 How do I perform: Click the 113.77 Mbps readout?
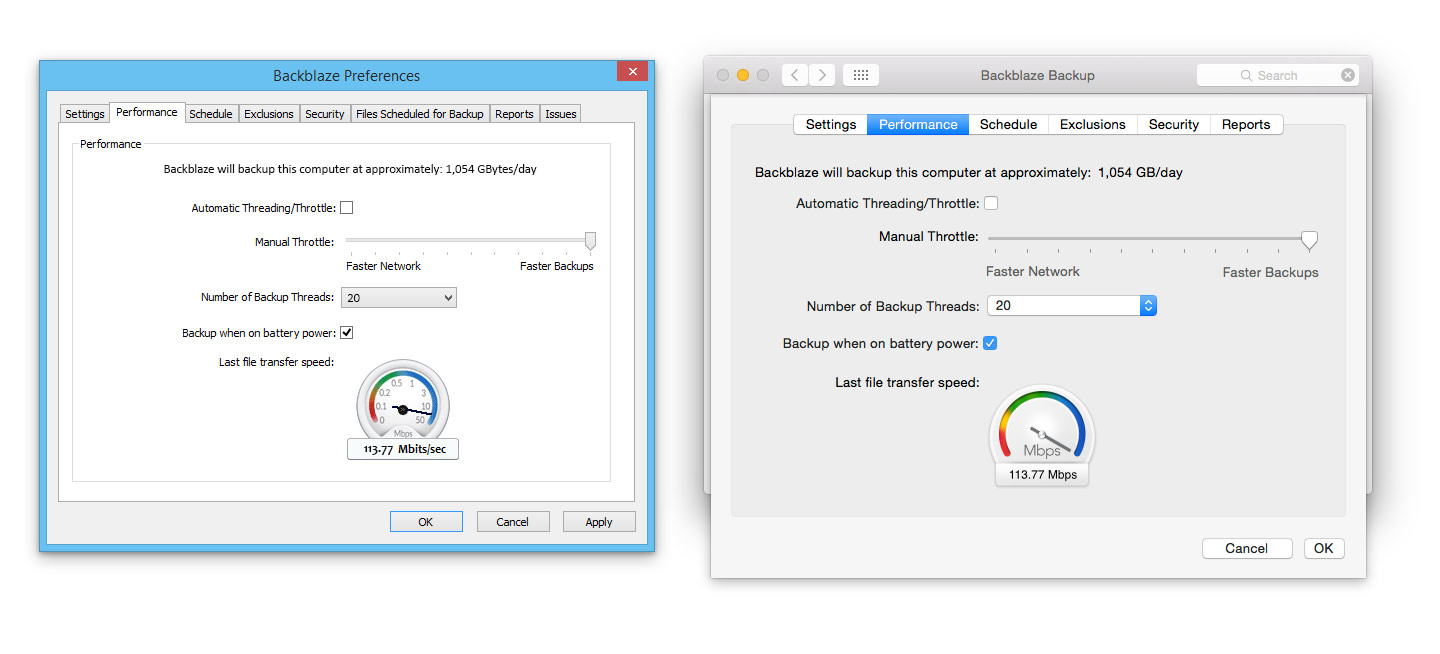[x=1042, y=475]
